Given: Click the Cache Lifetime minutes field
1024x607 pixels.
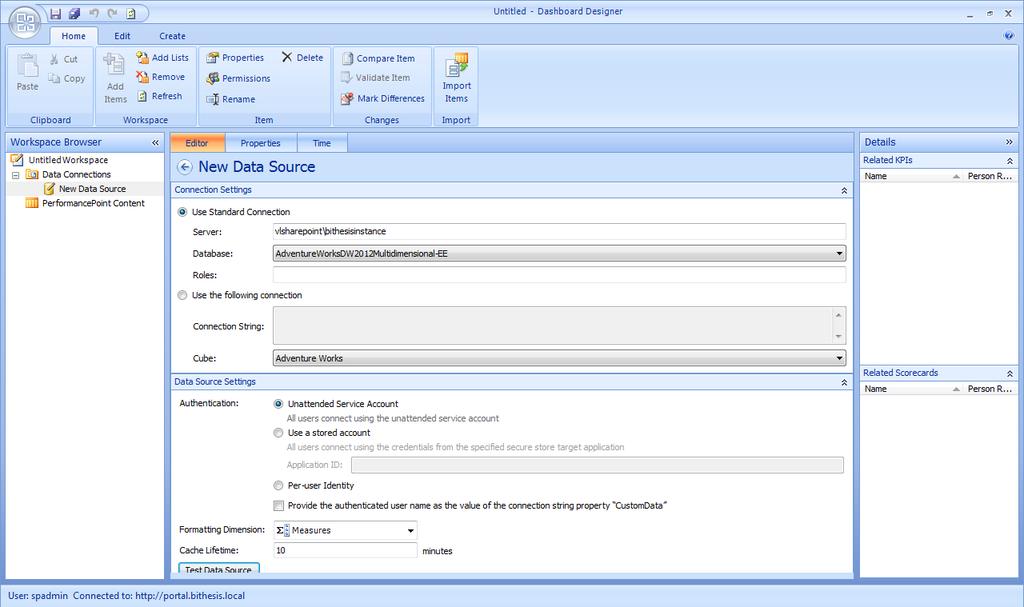Looking at the screenshot, I should click(345, 551).
